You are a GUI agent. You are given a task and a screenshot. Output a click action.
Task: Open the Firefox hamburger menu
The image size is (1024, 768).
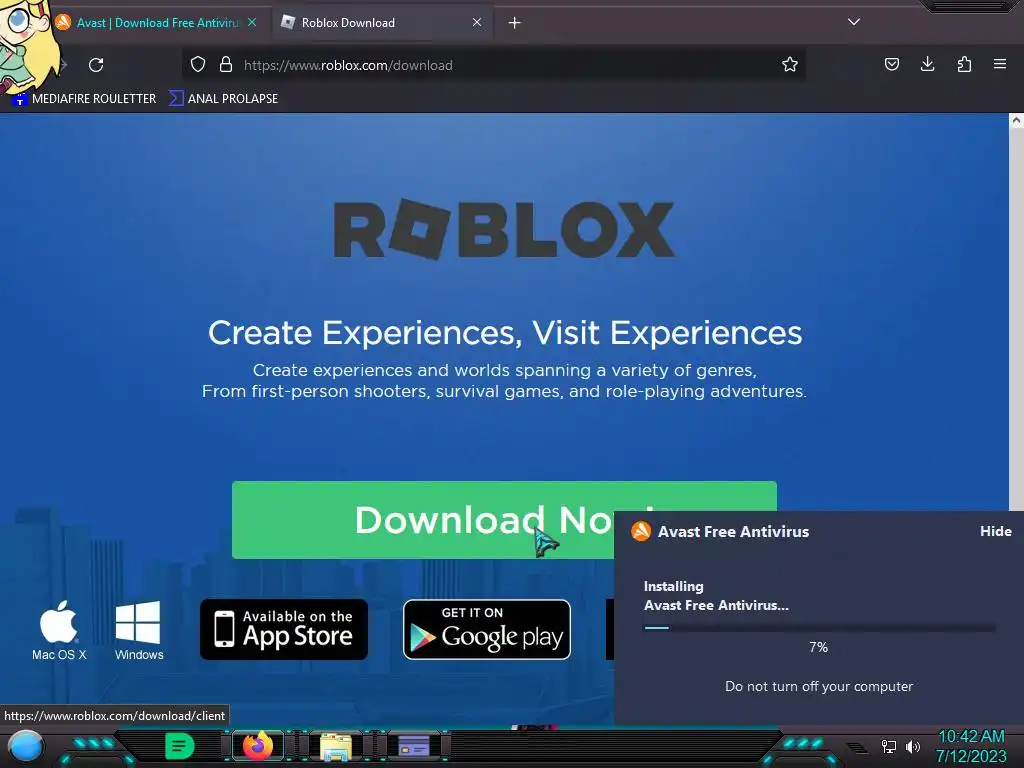click(999, 64)
